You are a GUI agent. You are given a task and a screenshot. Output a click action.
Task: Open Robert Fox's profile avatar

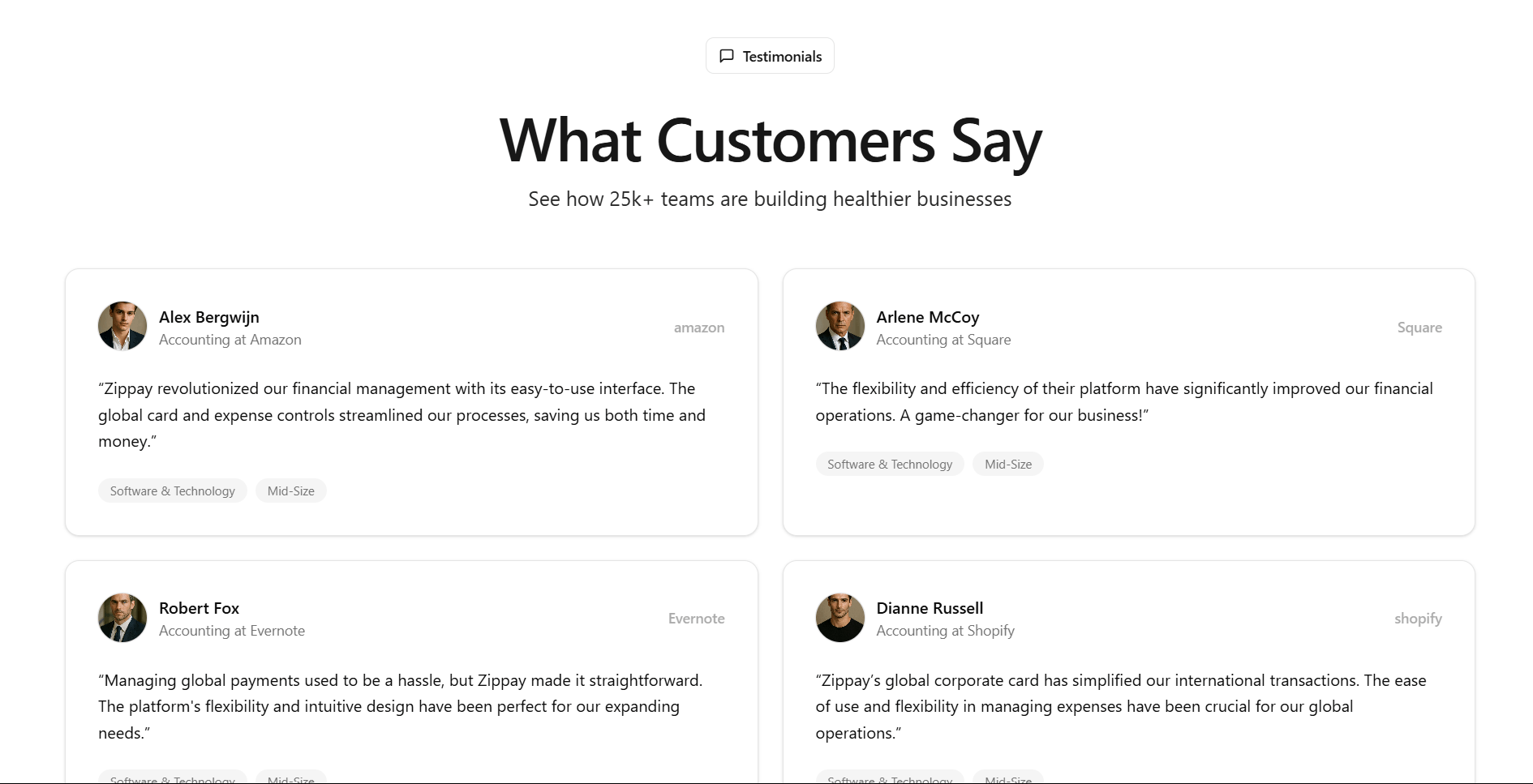(x=122, y=618)
